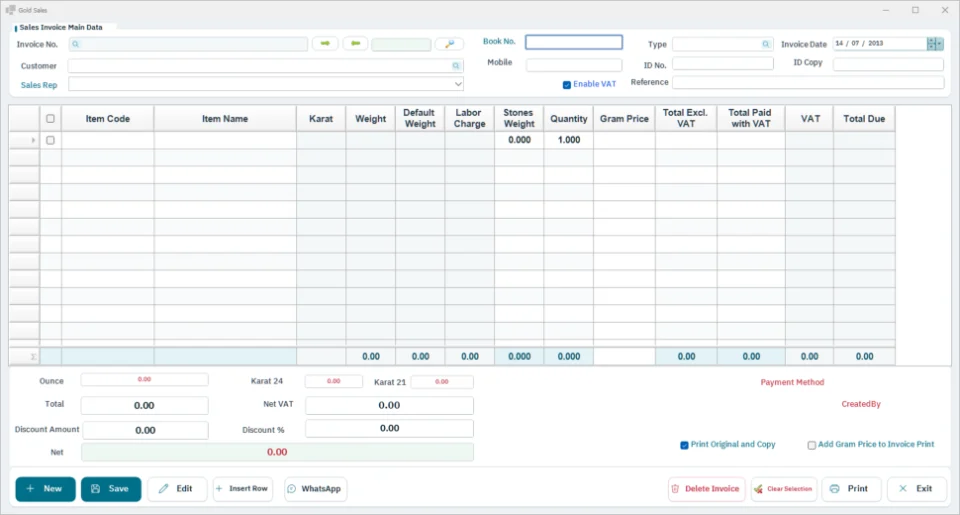Image resolution: width=960 pixels, height=515 pixels.
Task: Click the Total field below Ounce
Action: 144,405
